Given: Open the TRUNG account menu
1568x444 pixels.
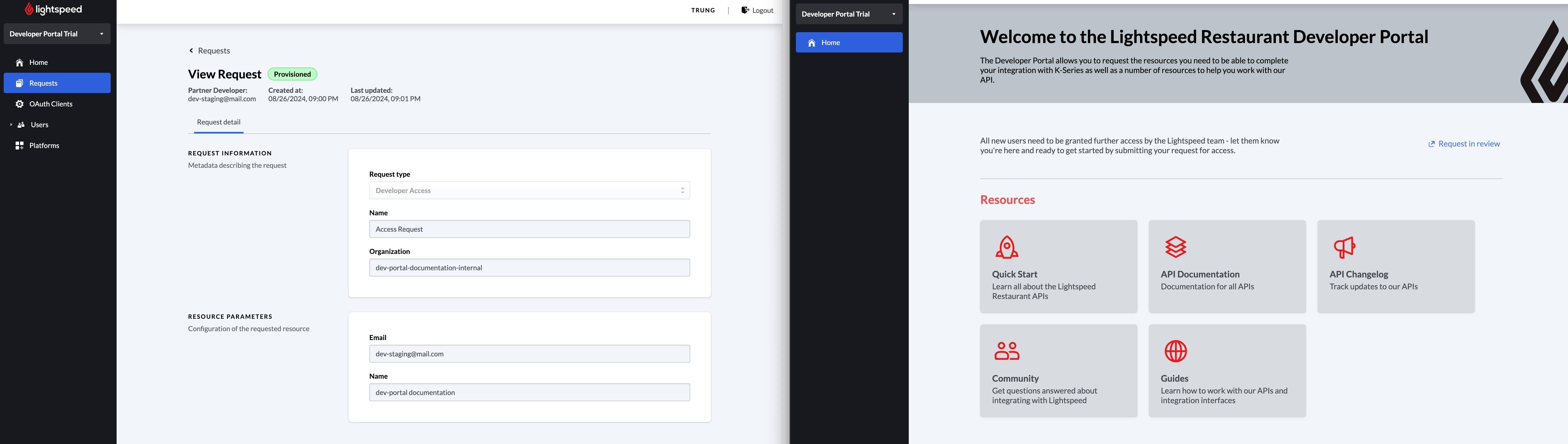Looking at the screenshot, I should click(703, 10).
